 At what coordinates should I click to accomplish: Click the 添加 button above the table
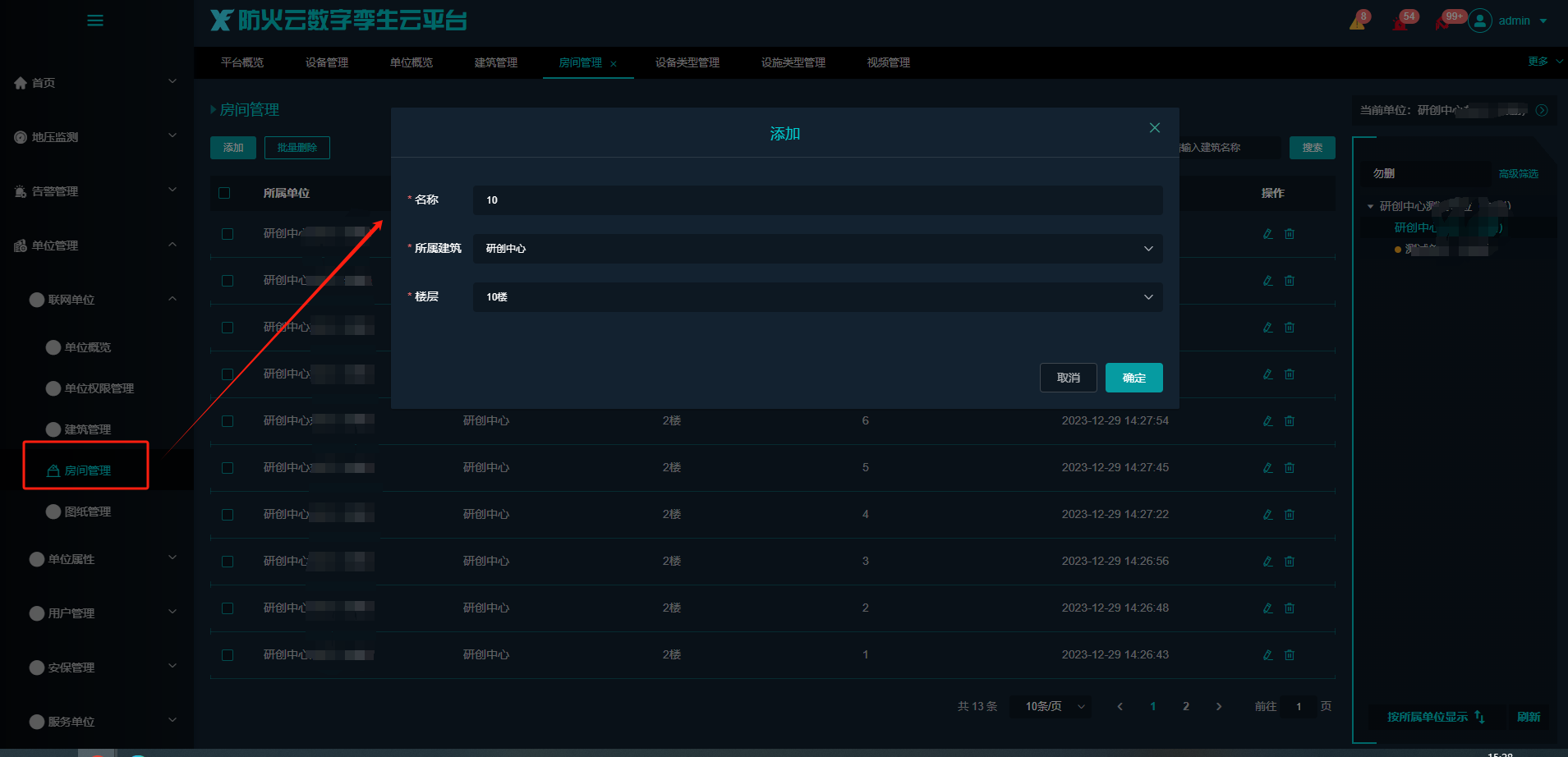pyautogui.click(x=233, y=148)
